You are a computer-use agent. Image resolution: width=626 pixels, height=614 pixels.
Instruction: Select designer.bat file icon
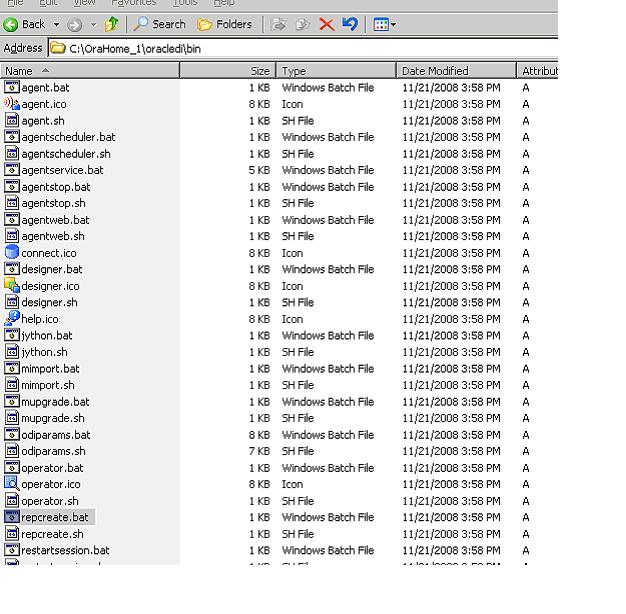(12, 269)
